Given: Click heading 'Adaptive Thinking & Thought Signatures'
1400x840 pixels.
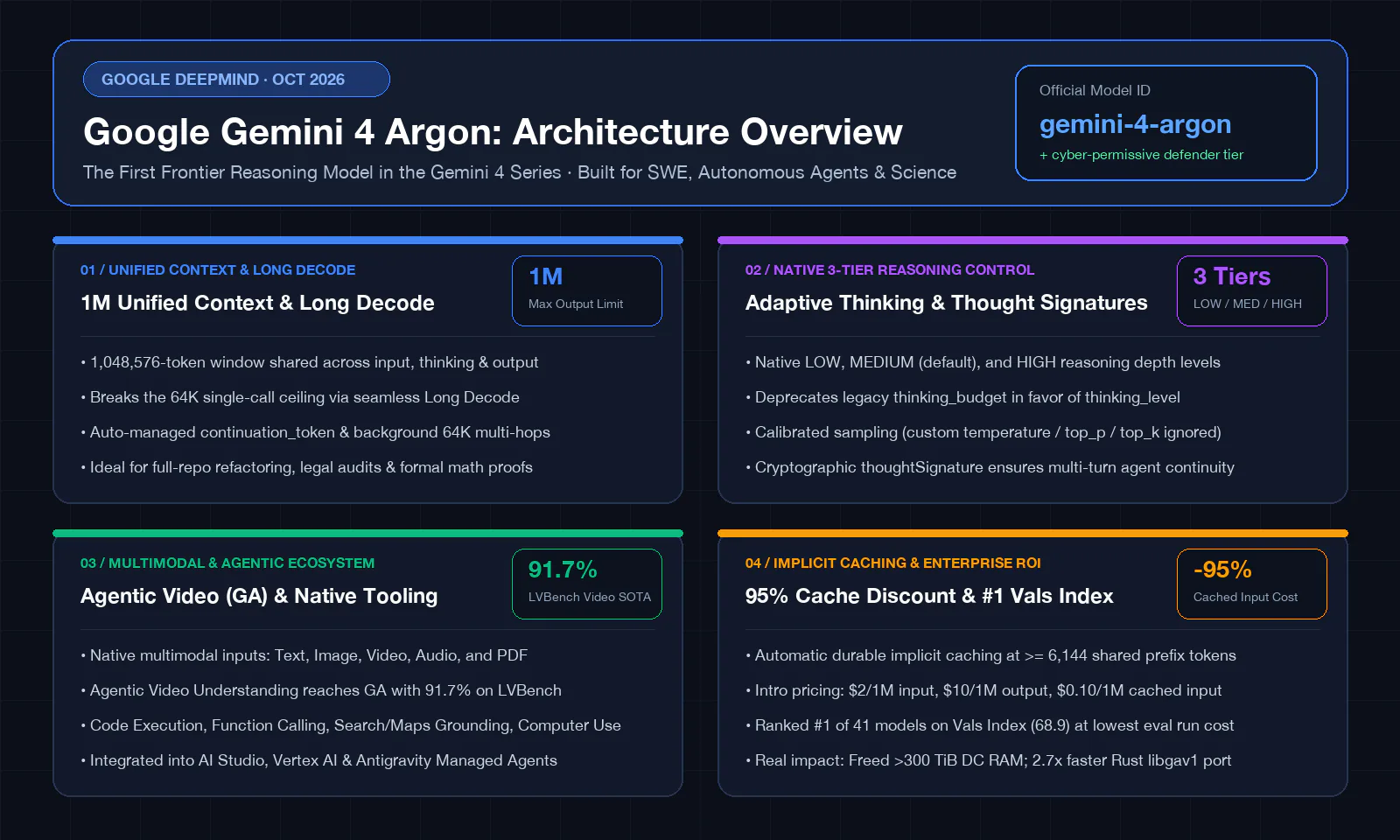Looking at the screenshot, I should [947, 303].
